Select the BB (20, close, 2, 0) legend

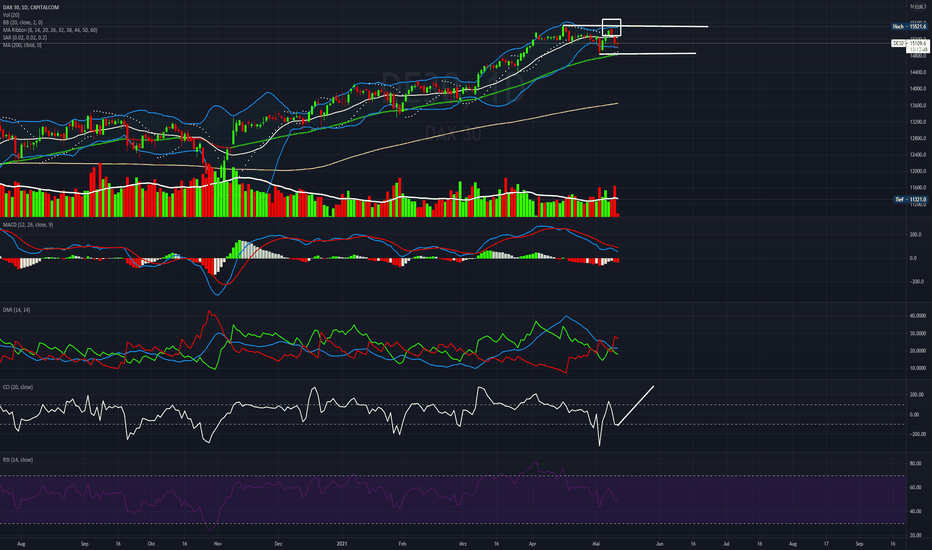tap(23, 22)
